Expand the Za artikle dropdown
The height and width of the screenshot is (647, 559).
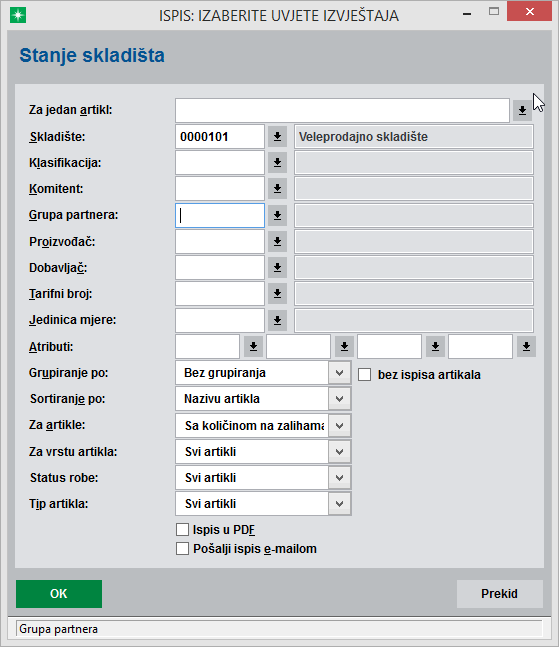coord(340,425)
